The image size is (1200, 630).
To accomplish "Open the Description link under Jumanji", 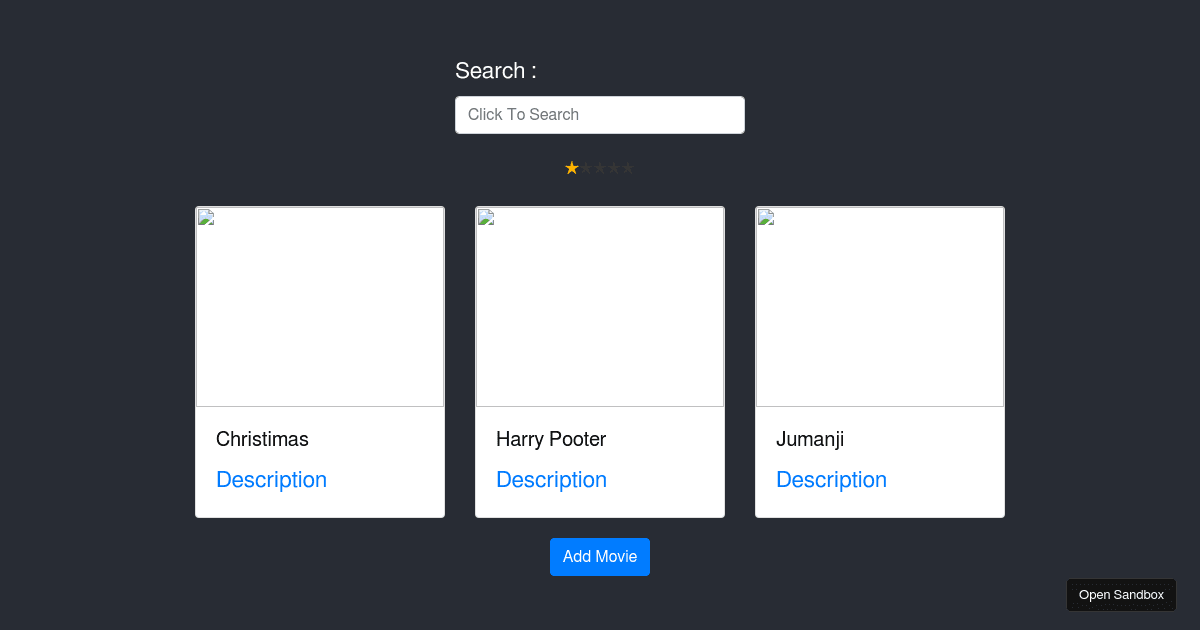I will coord(831,480).
